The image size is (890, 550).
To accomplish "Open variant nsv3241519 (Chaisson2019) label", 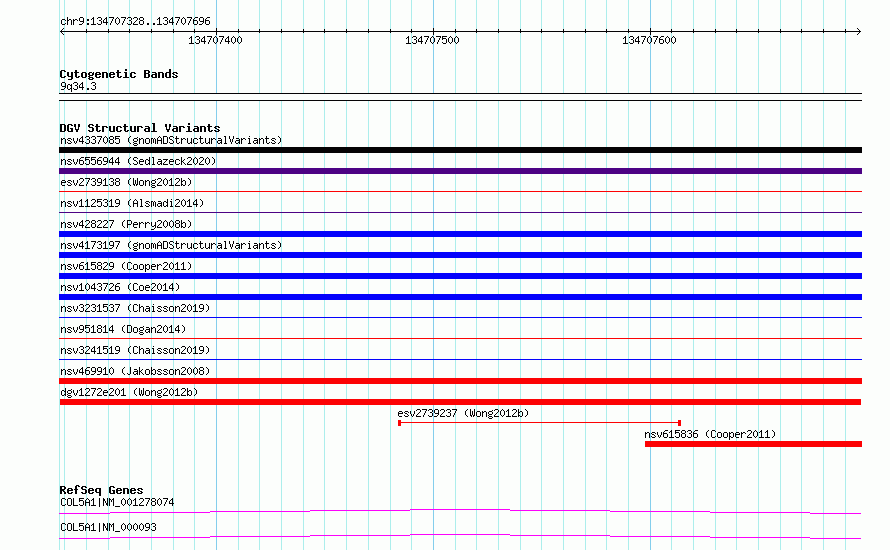I will pos(135,350).
